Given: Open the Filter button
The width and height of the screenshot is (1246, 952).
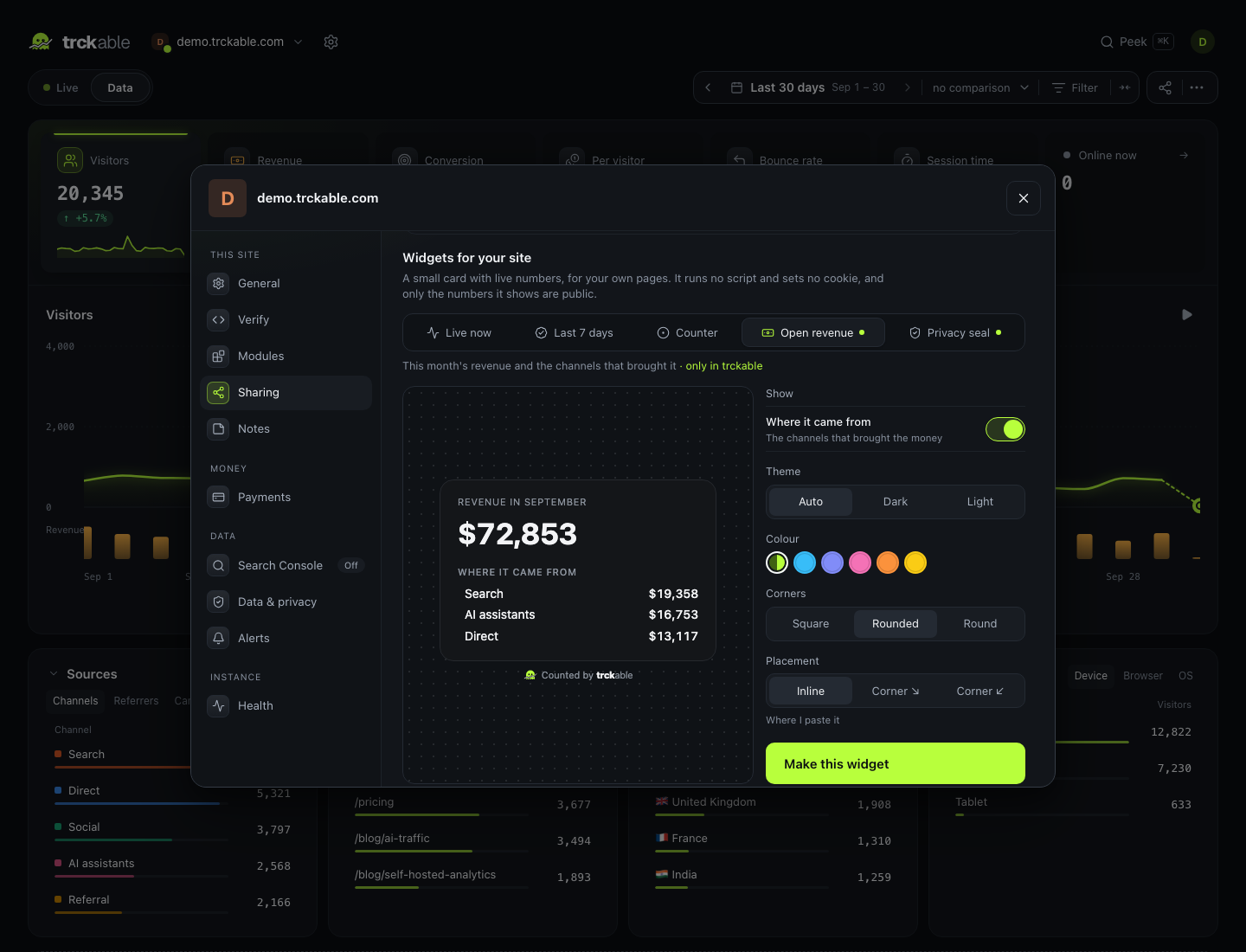Looking at the screenshot, I should coord(1075,87).
